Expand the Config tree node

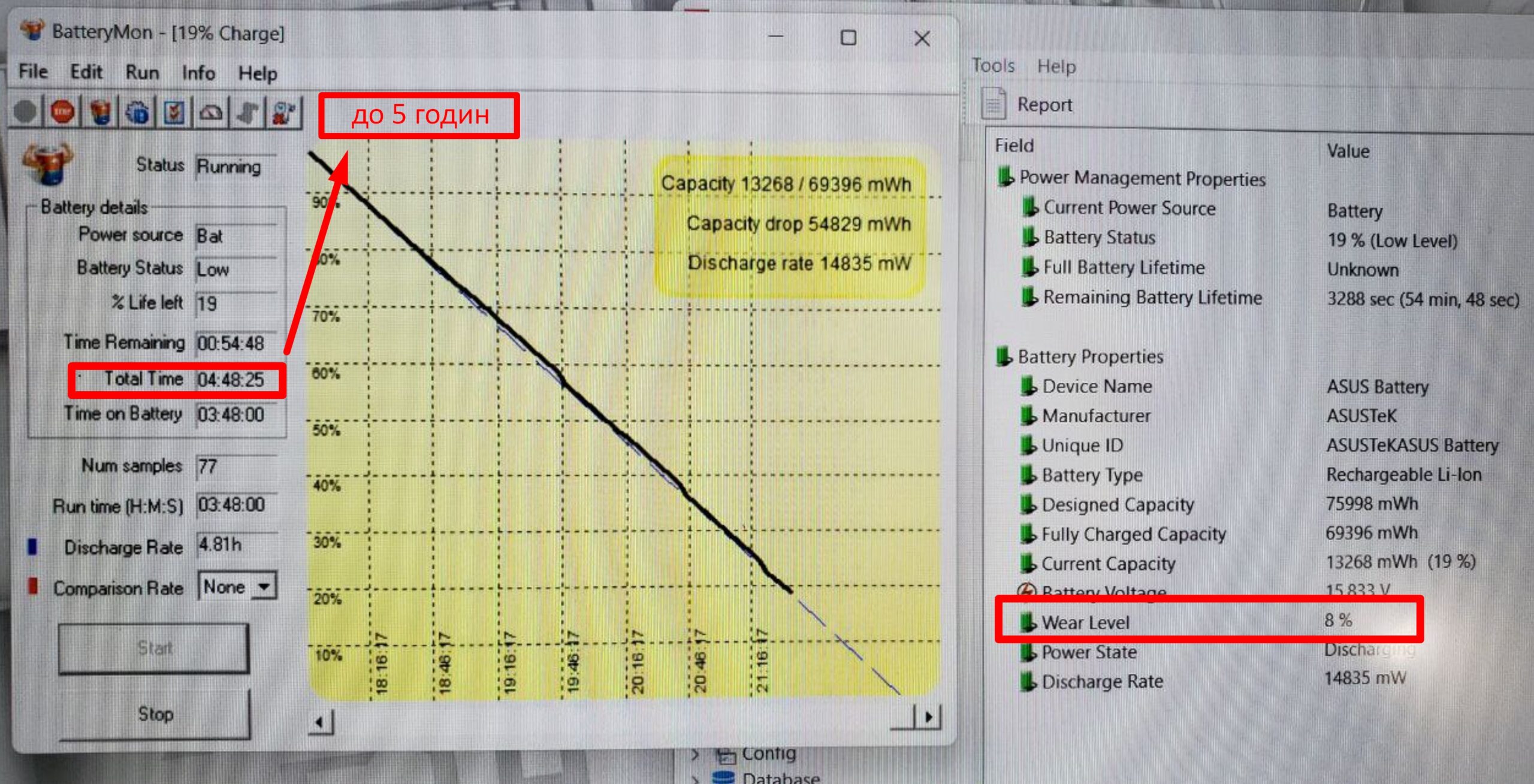(x=695, y=754)
